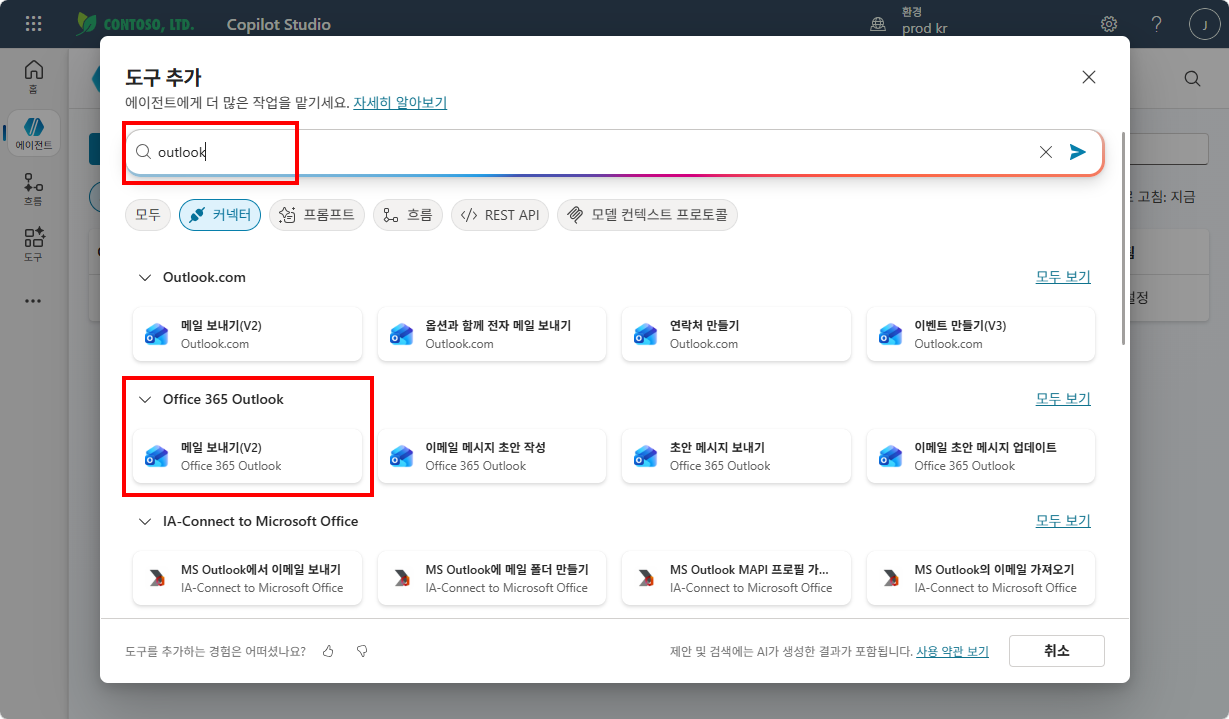Screen dimensions: 1229x719
Task: Click the search magnifier behind the dialog
Action: click(x=1192, y=78)
